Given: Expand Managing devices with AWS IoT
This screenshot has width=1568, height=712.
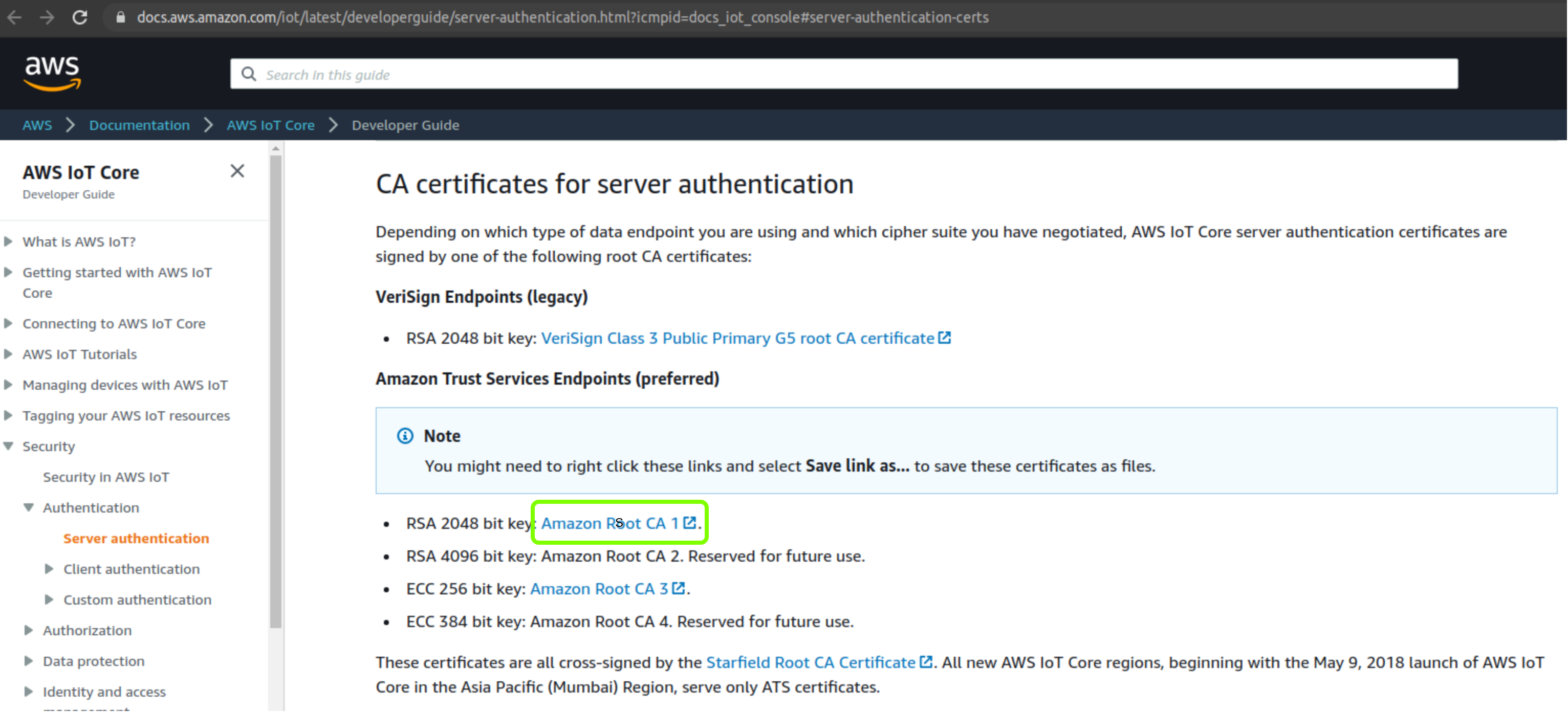Looking at the screenshot, I should point(9,385).
